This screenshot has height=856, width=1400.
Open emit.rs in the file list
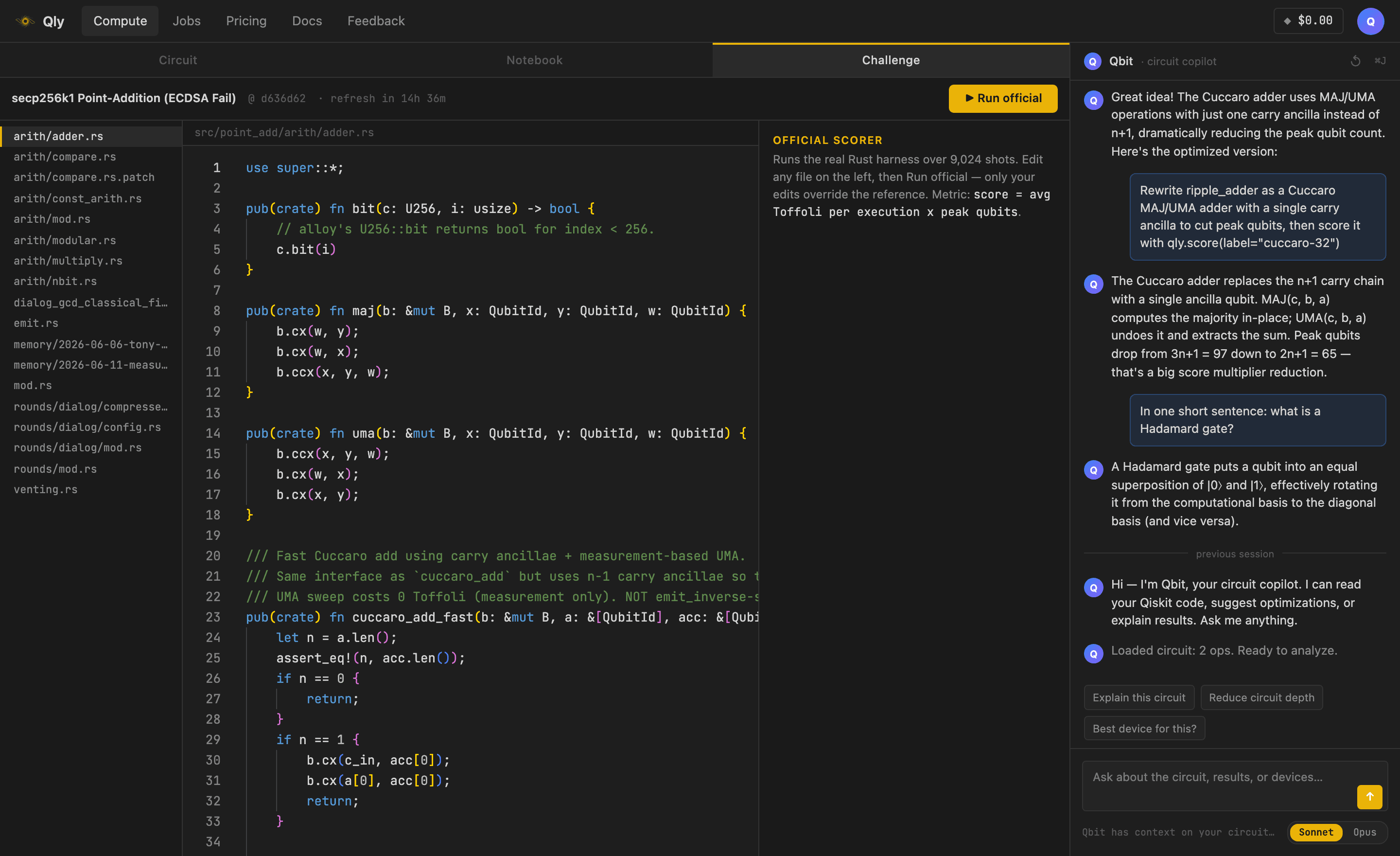coord(91,323)
